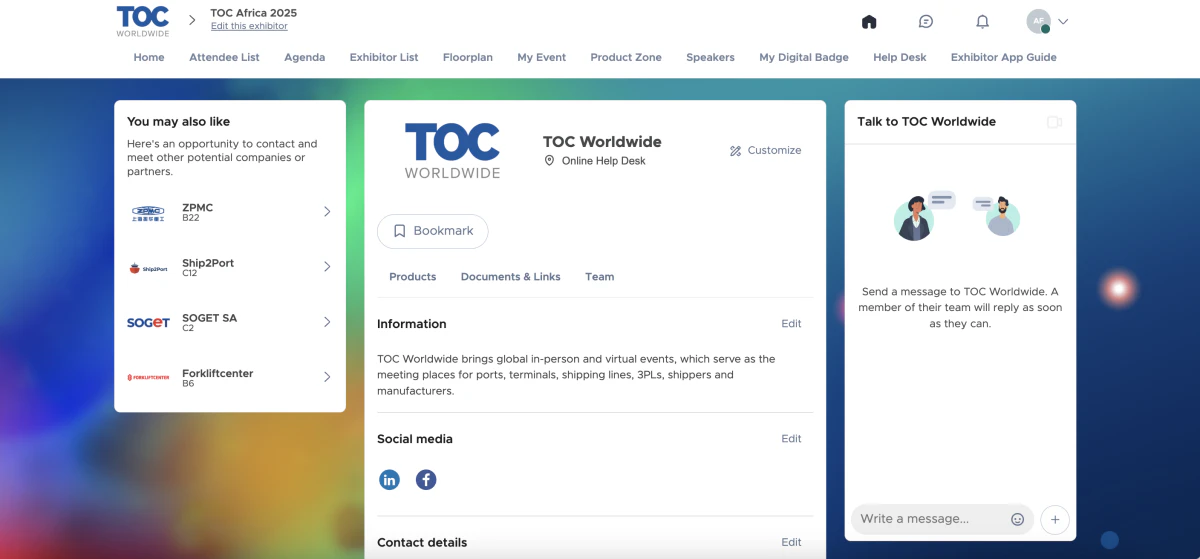This screenshot has height=559, width=1200.
Task: Open the Facebook social media icon
Action: (x=426, y=480)
